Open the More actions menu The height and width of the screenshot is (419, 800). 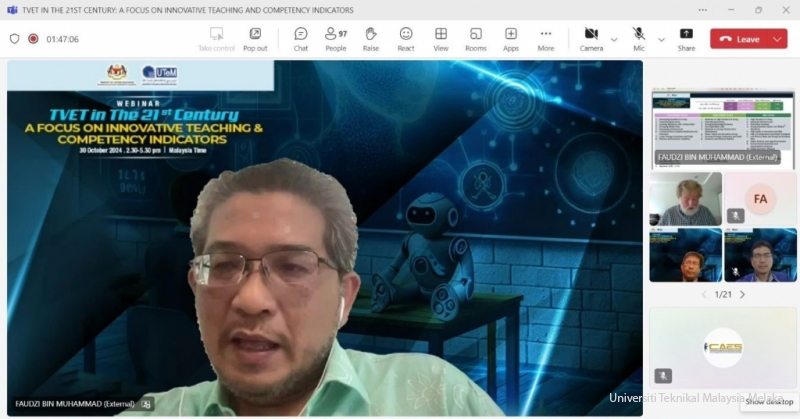(546, 38)
